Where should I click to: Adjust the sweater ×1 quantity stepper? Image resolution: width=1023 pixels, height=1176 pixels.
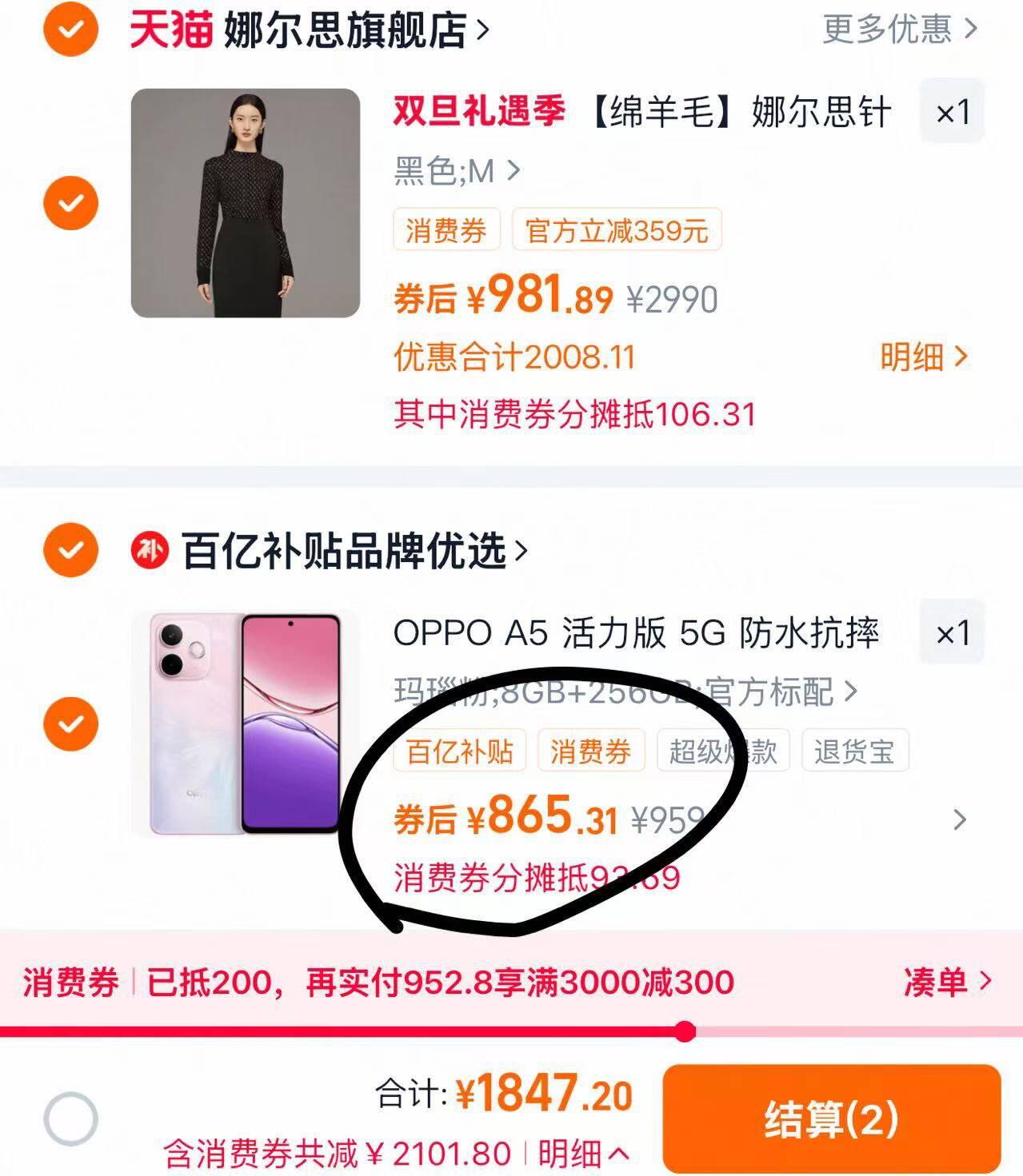pyautogui.click(x=952, y=111)
